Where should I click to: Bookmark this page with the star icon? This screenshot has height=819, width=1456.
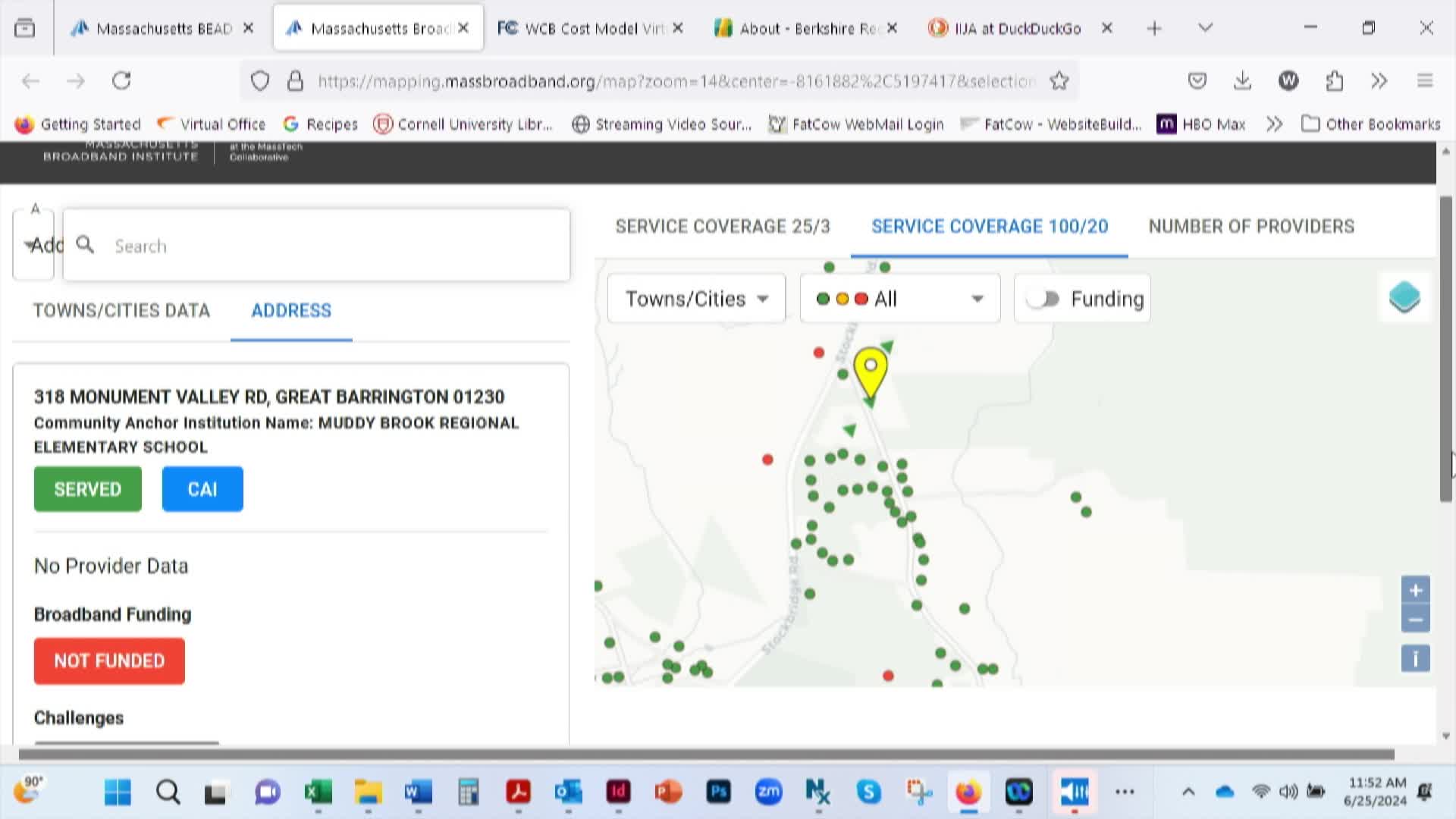[1059, 81]
